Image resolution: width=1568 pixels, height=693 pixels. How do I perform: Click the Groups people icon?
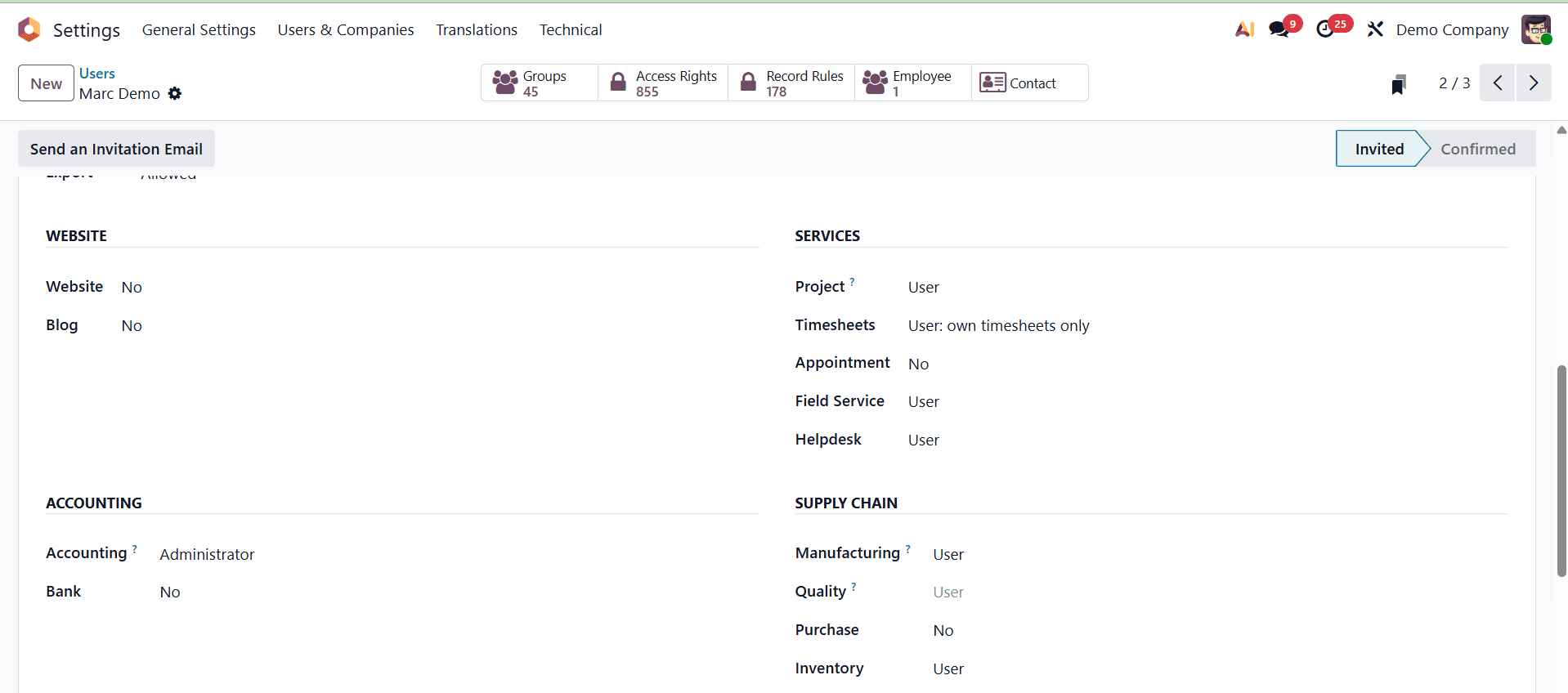(505, 82)
